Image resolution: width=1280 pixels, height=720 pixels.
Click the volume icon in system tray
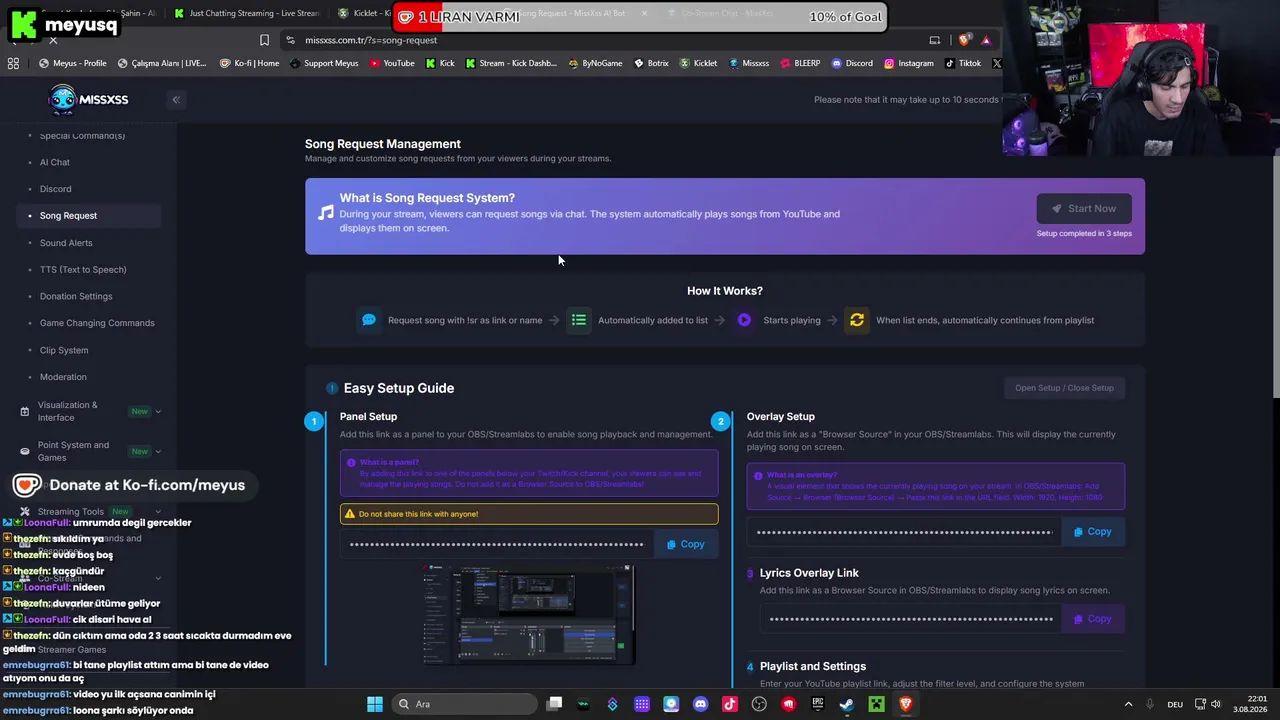point(1216,704)
